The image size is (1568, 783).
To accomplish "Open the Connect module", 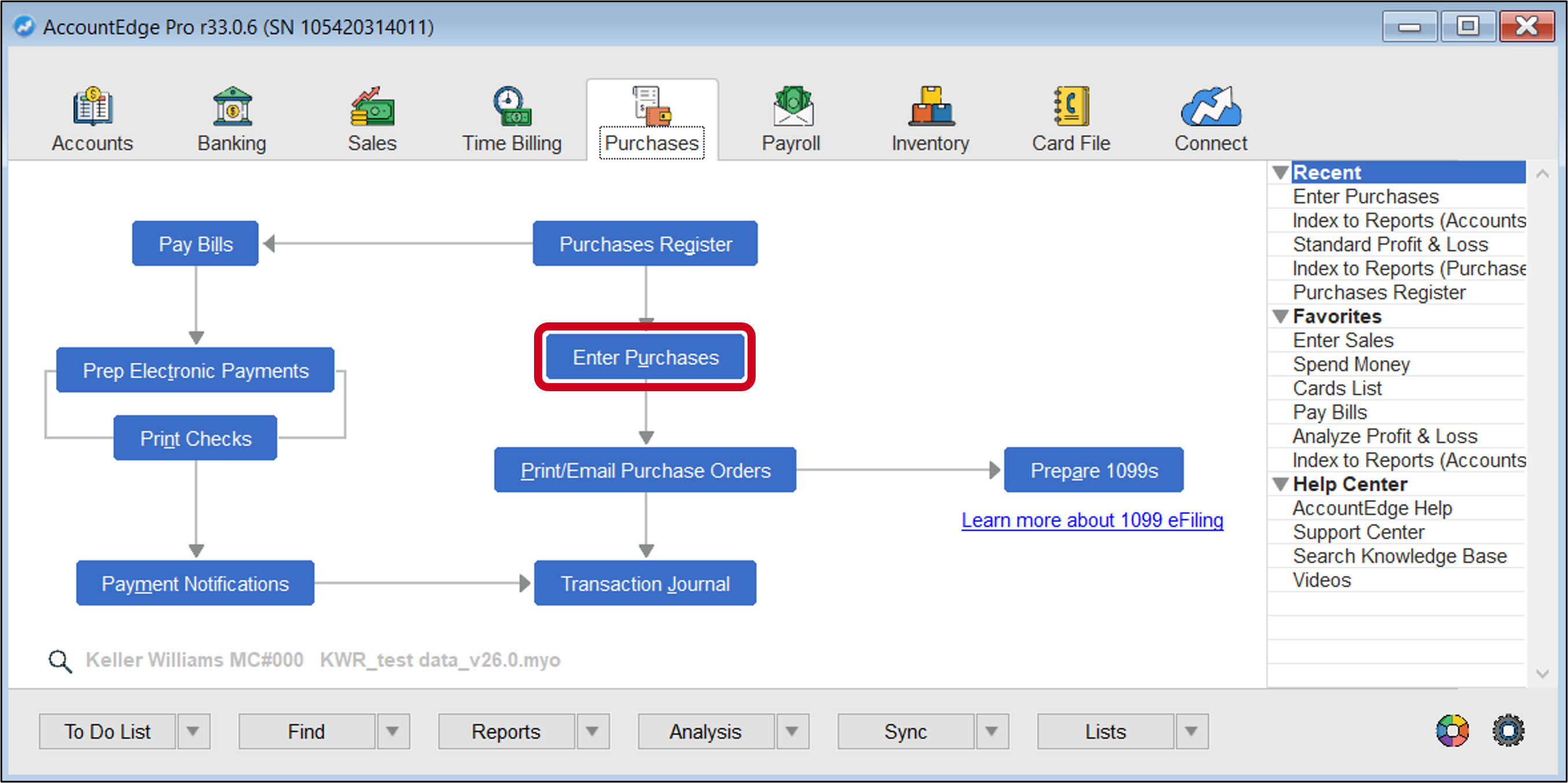I will (1209, 119).
